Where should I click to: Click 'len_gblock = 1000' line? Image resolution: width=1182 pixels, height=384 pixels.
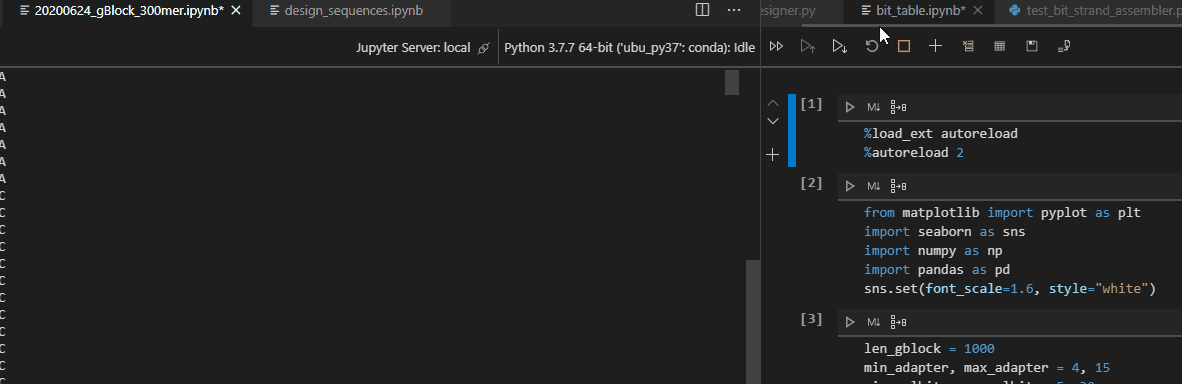pyautogui.click(x=929, y=349)
